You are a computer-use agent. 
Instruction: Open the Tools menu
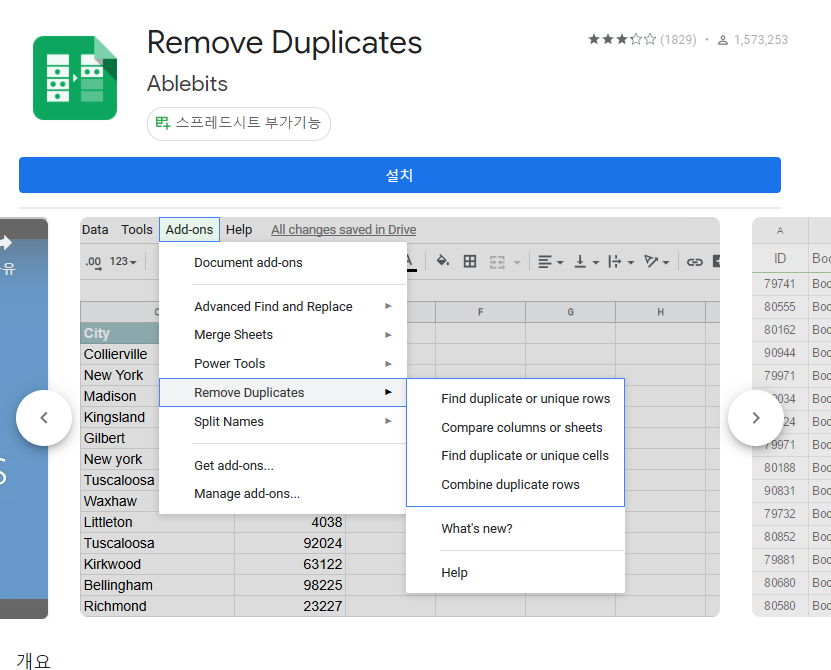(137, 230)
